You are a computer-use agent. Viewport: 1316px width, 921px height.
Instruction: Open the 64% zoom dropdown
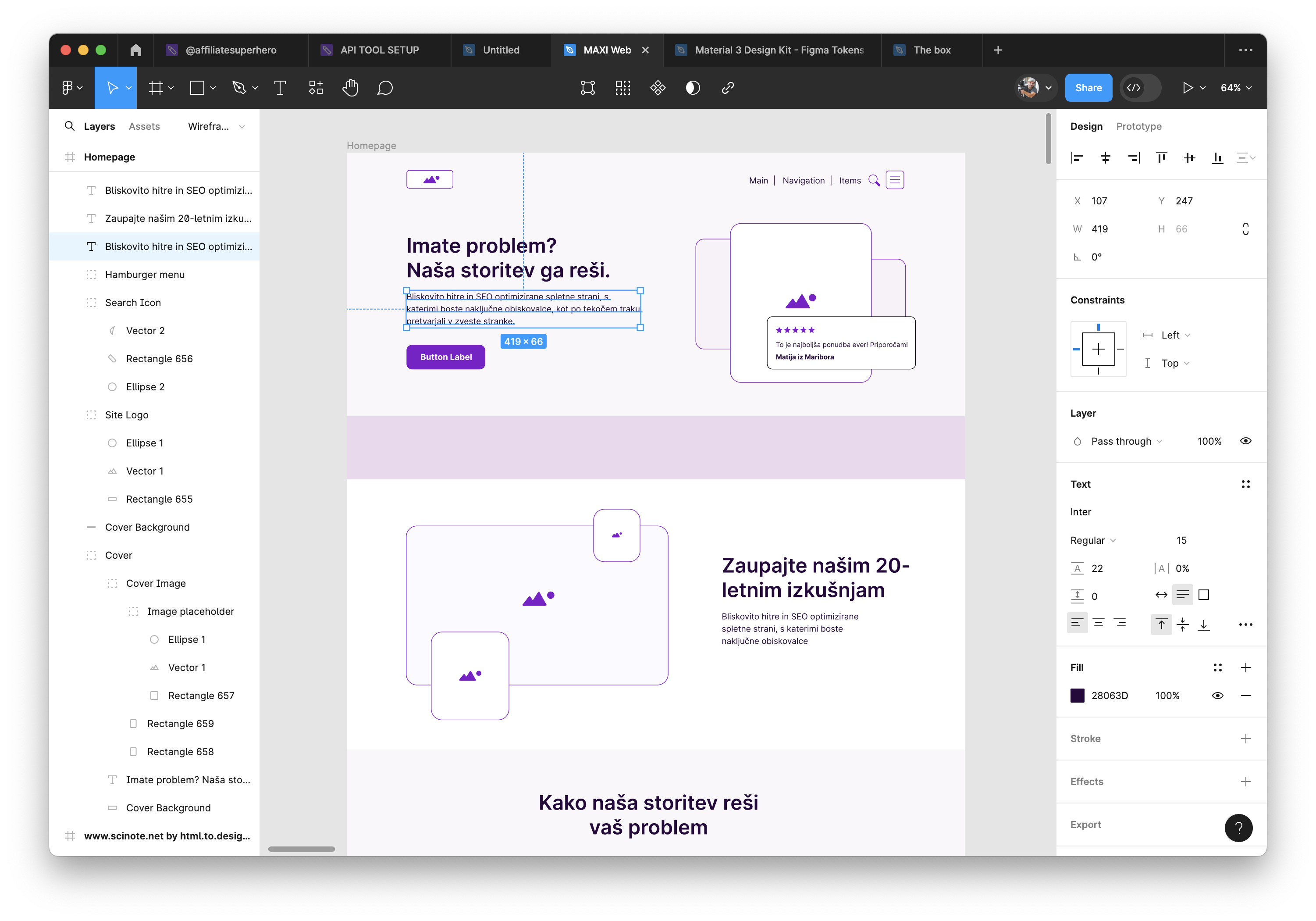point(1235,88)
